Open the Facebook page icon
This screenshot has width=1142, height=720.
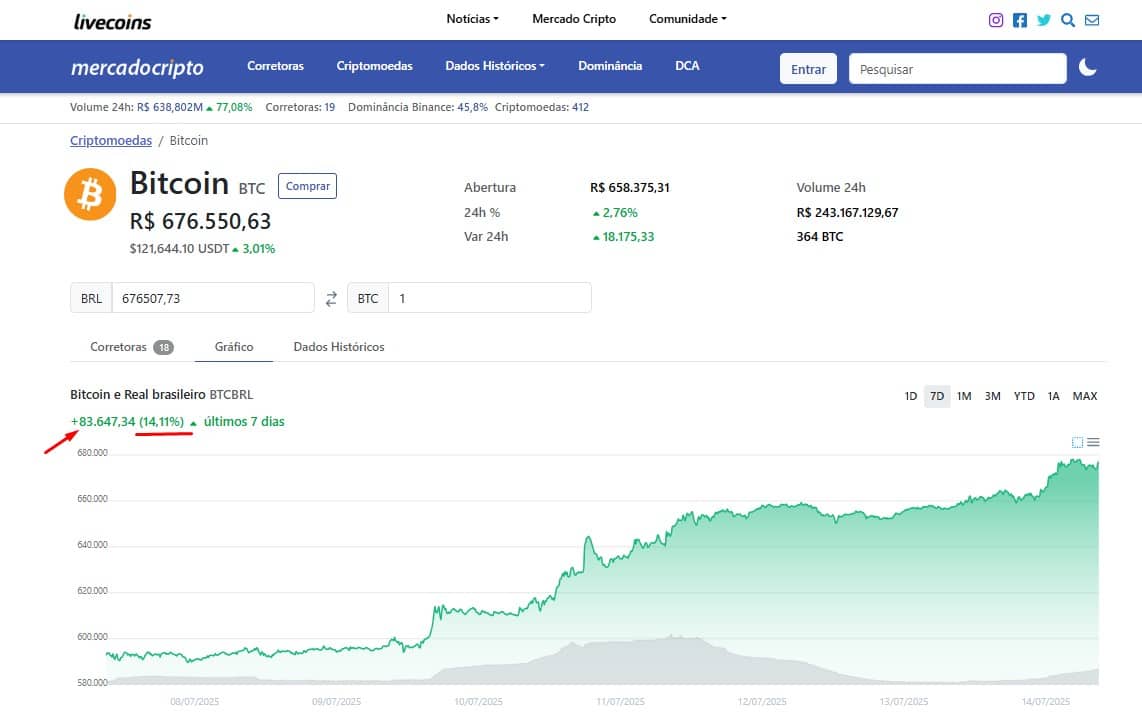click(1020, 20)
